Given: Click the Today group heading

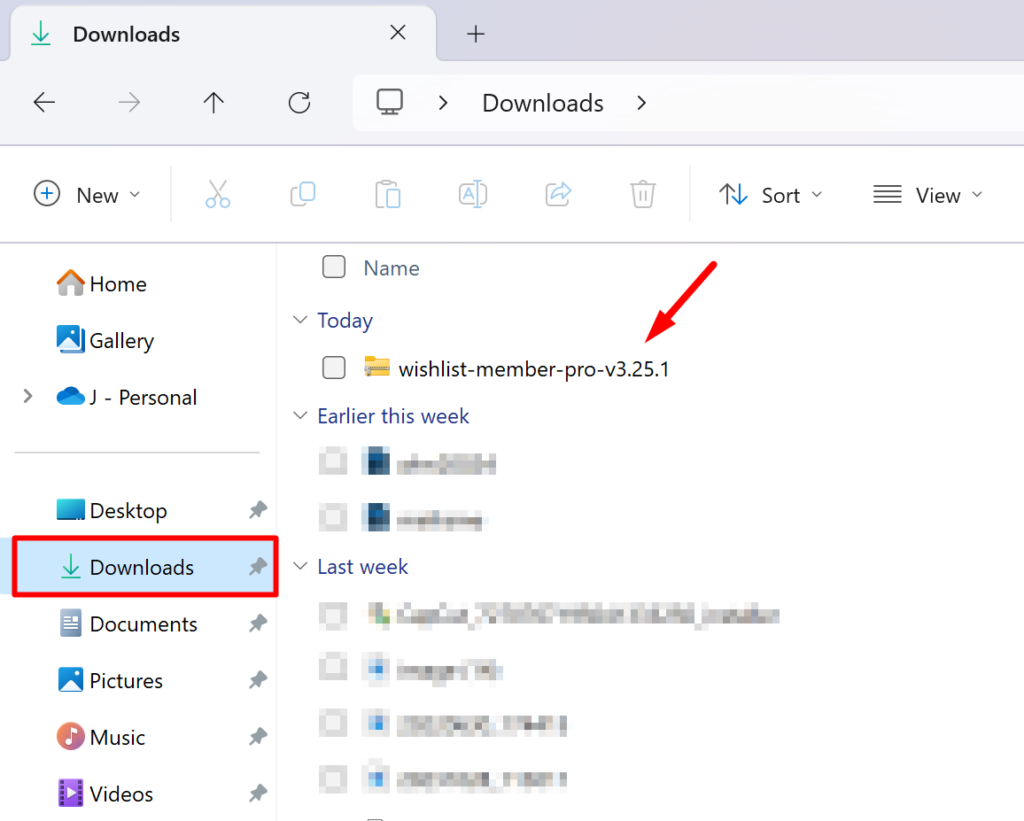Looking at the screenshot, I should (345, 320).
